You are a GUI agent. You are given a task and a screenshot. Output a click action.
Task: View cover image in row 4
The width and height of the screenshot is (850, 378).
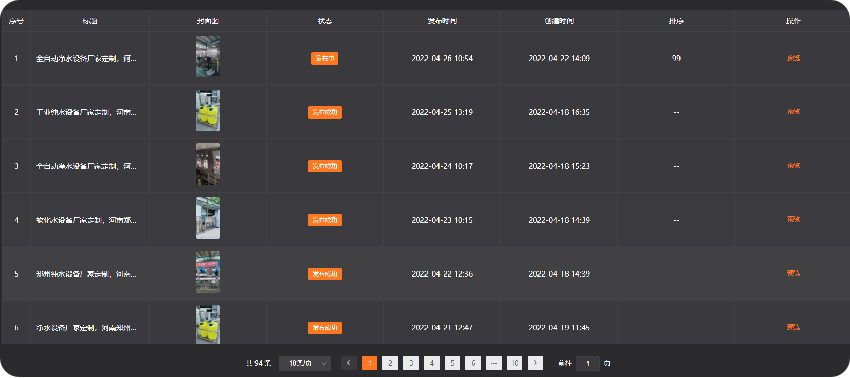(x=208, y=218)
